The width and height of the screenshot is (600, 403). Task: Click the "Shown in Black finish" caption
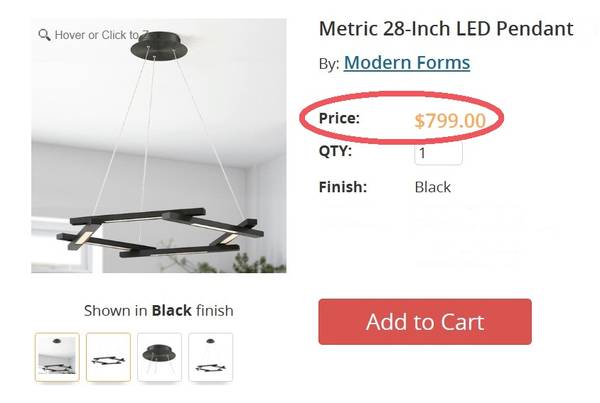pyautogui.click(x=158, y=310)
